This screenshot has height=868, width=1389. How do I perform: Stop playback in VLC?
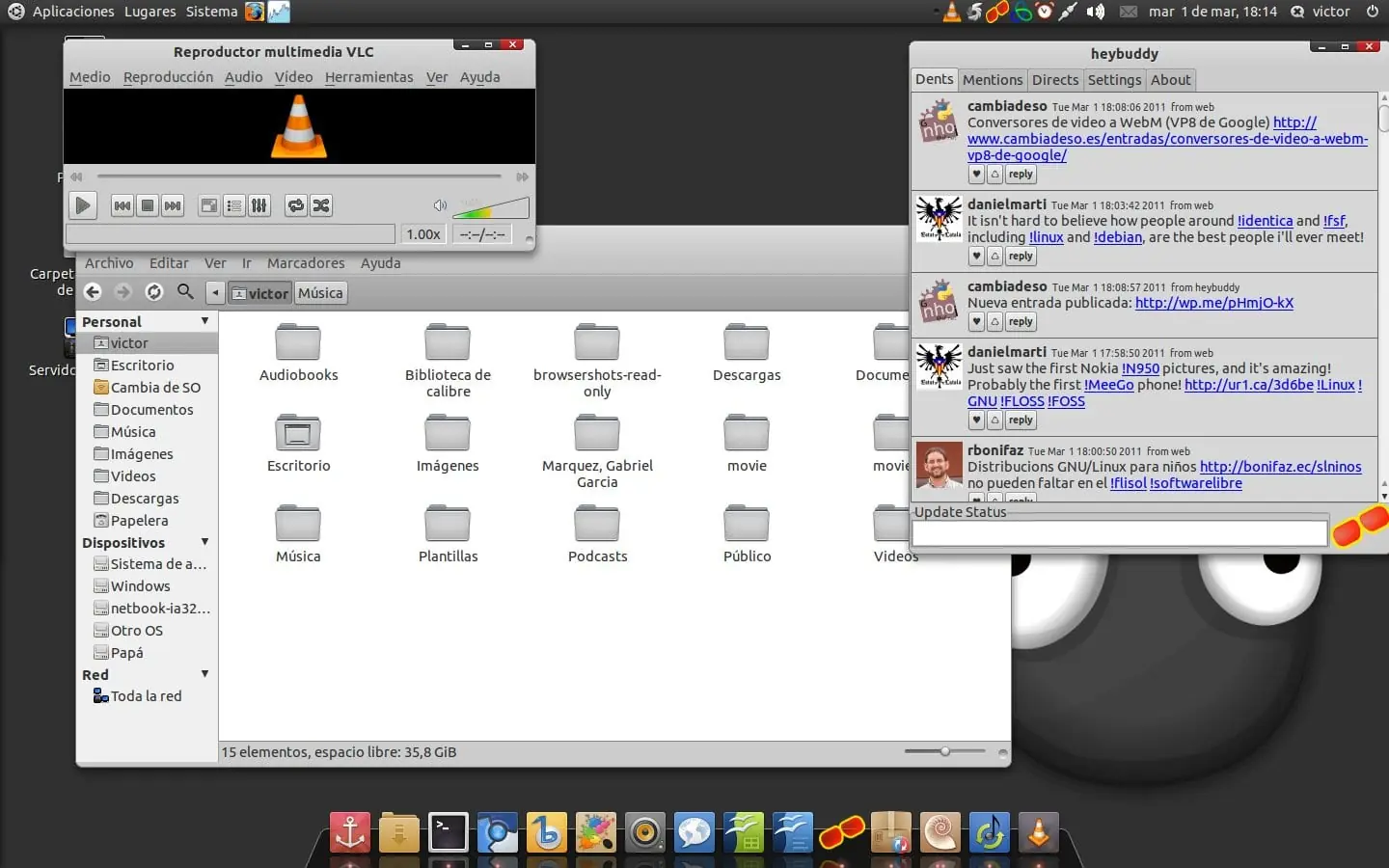coord(148,205)
